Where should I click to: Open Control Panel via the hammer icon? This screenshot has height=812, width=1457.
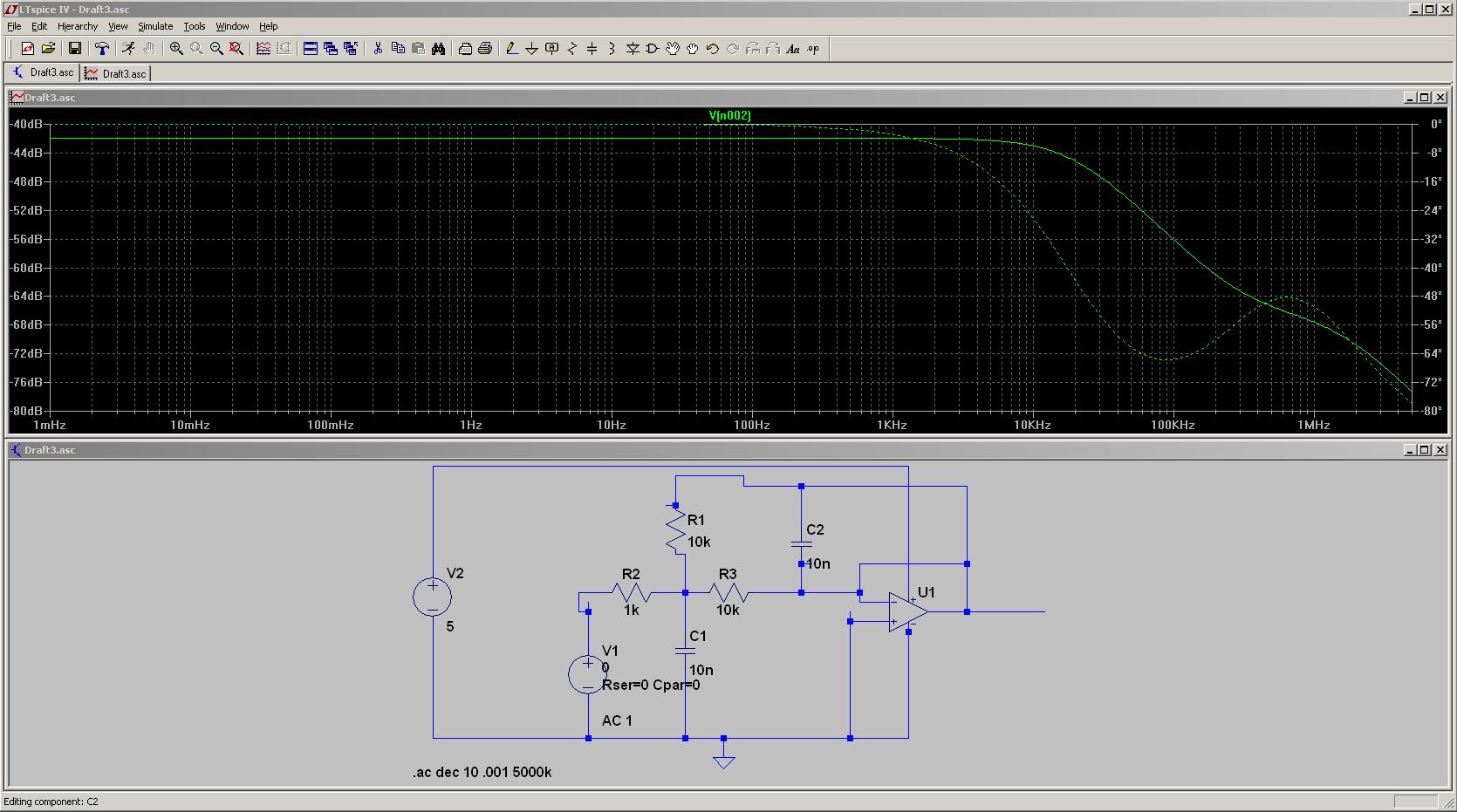pos(101,49)
